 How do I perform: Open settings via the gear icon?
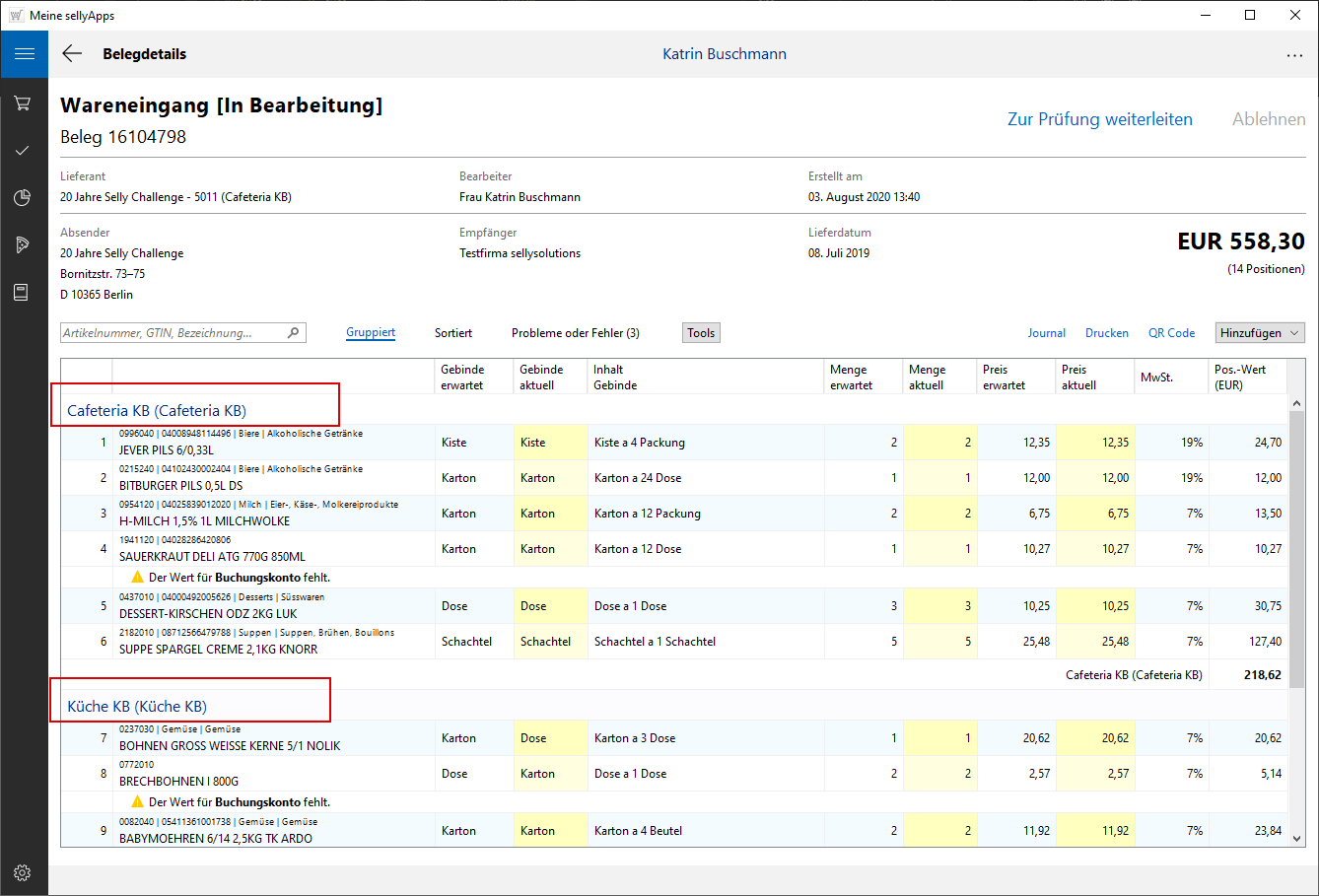(x=23, y=872)
